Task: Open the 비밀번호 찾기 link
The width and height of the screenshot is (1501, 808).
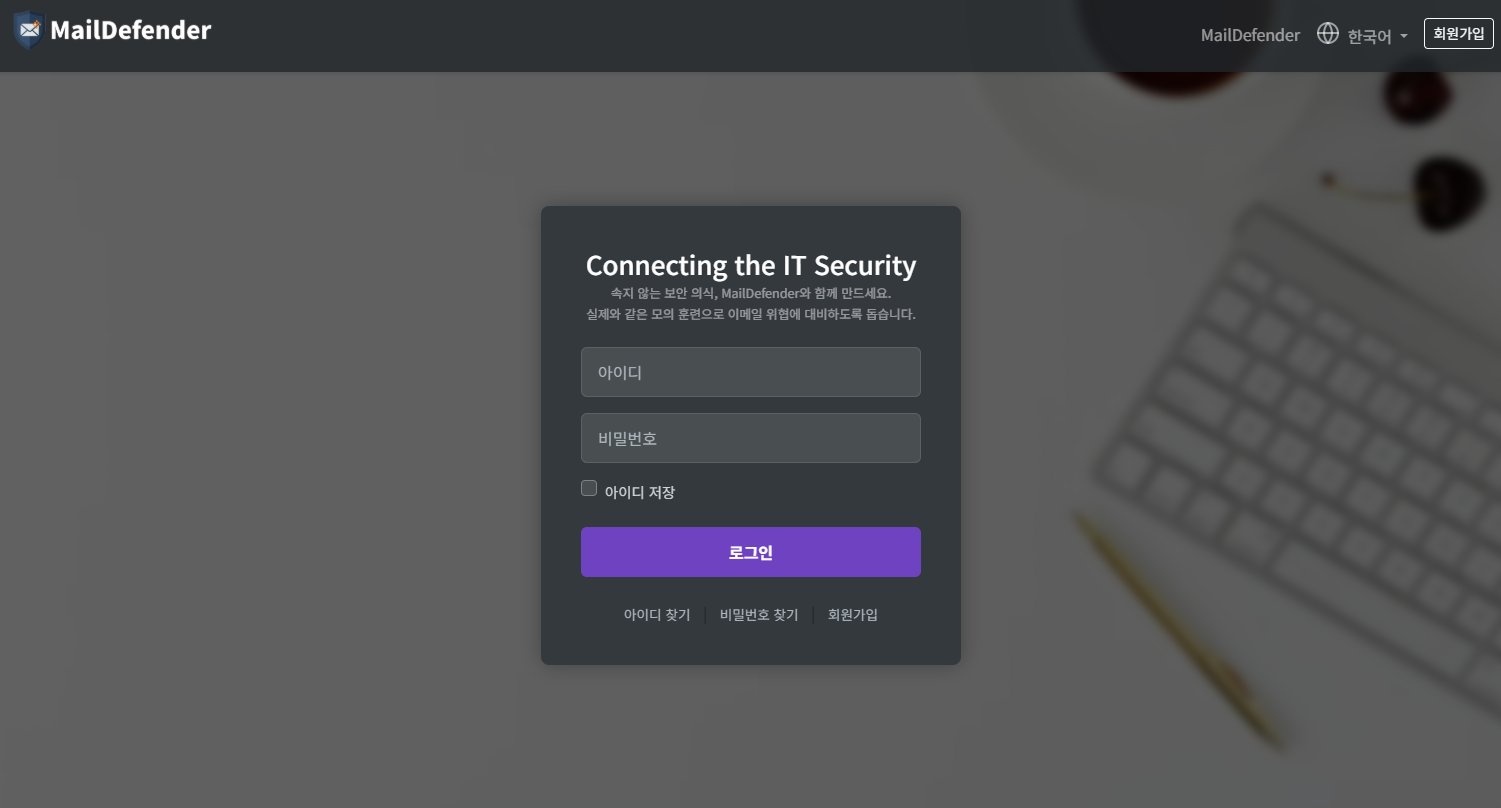Action: coord(758,614)
